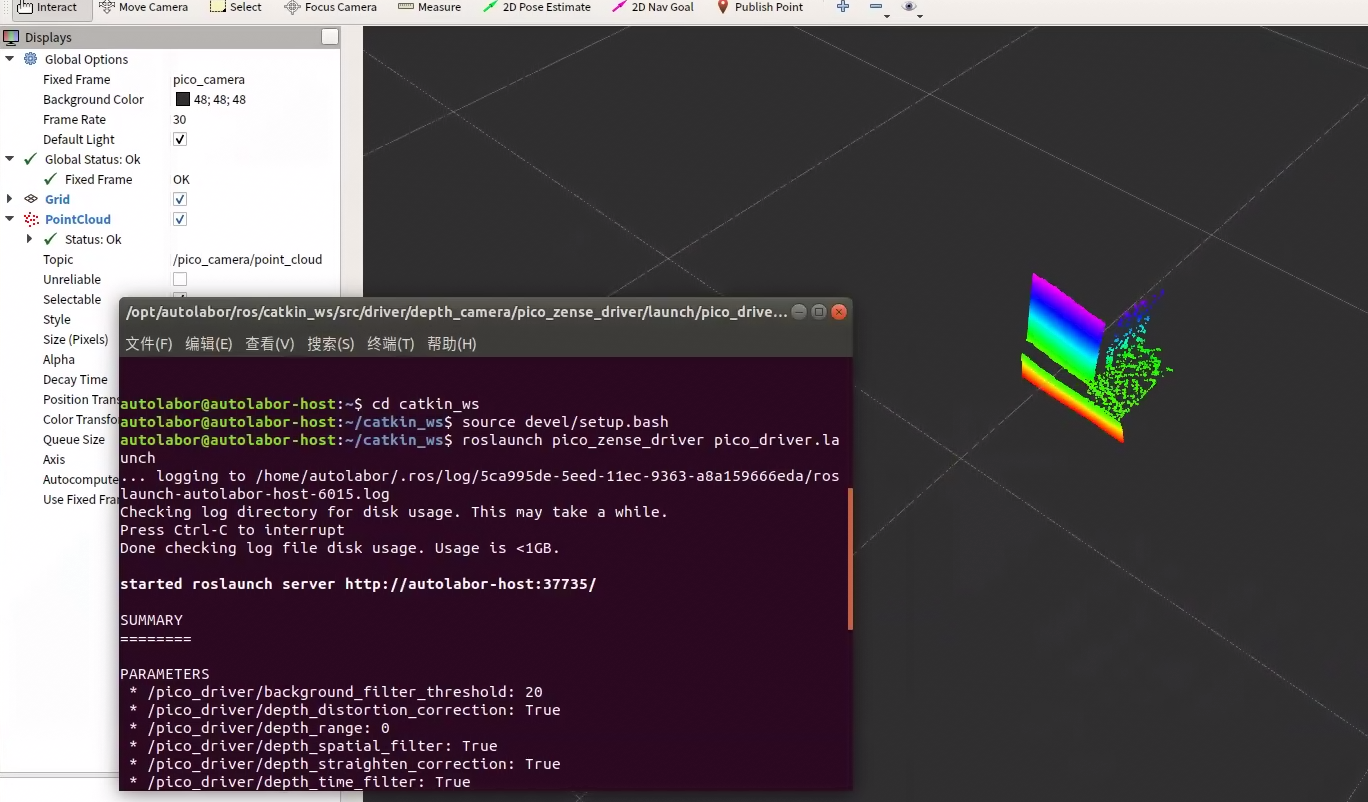Activate the Publish Point tool
The image size is (1368, 802).
[x=759, y=7]
